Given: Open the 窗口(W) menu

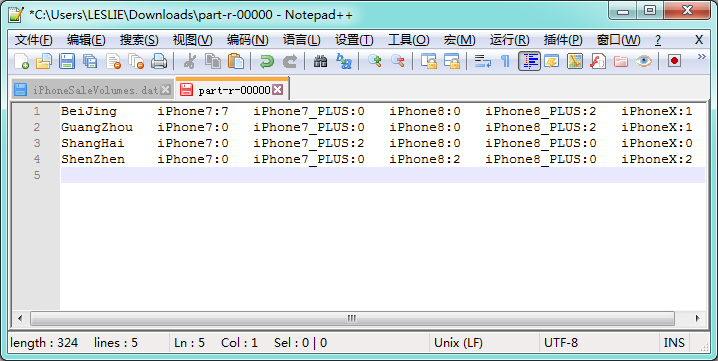Looking at the screenshot, I should coord(619,40).
